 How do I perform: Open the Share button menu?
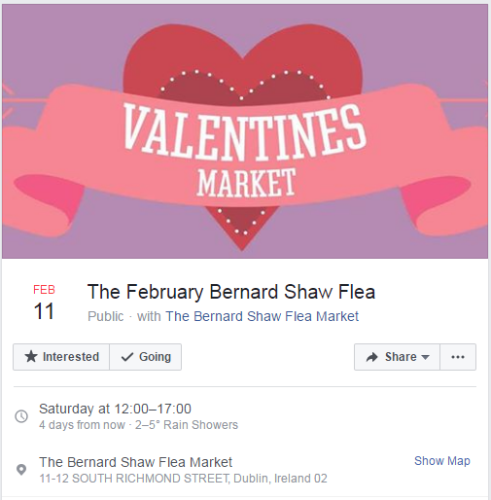coord(397,357)
